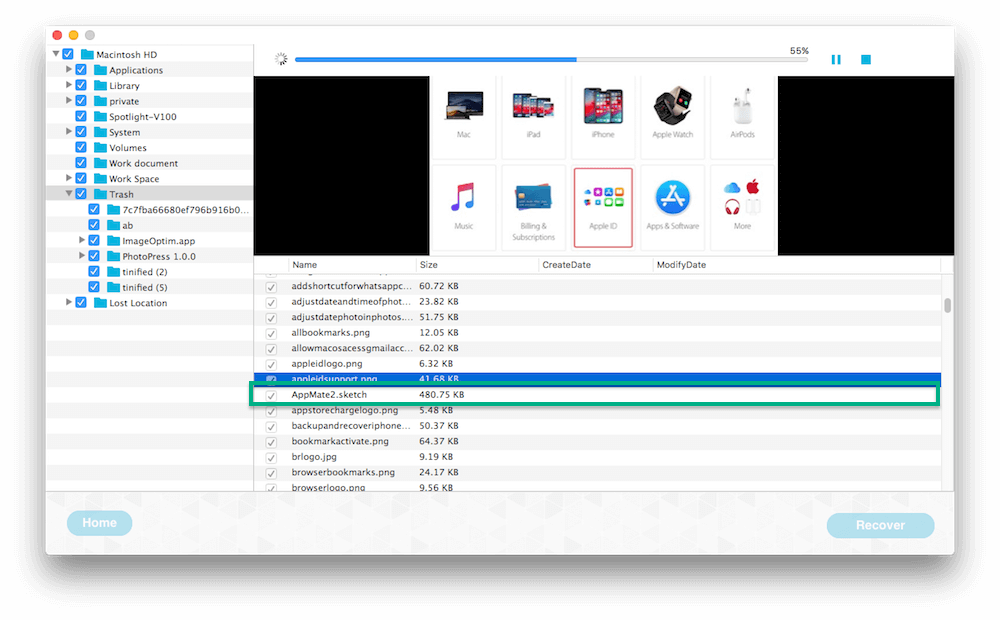This screenshot has height=620, width=1000.
Task: Expand the private folder
Action: click(x=69, y=100)
